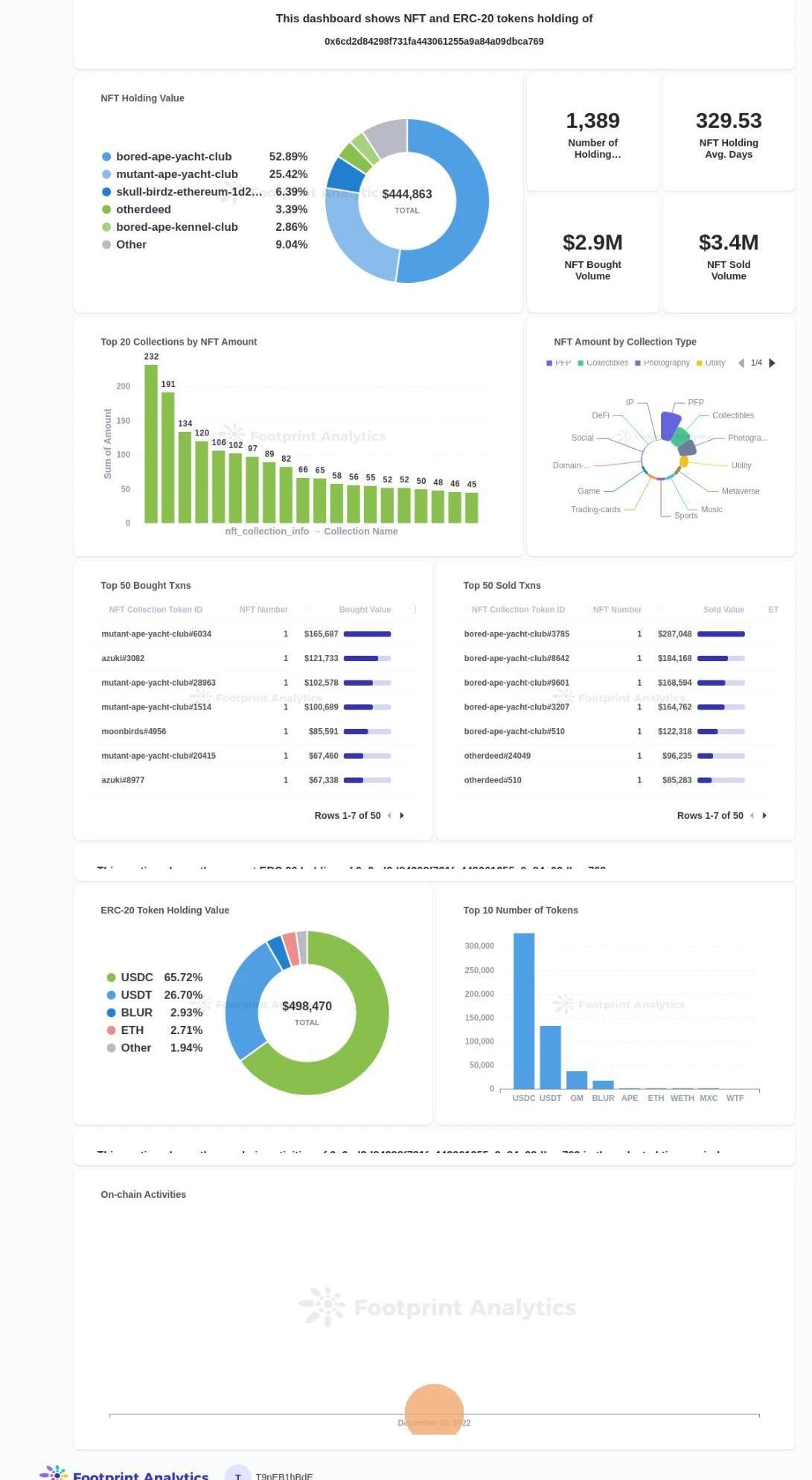The image size is (812, 1480).
Task: Click the USDC green dot in ERC-20 legend
Action: 111,977
